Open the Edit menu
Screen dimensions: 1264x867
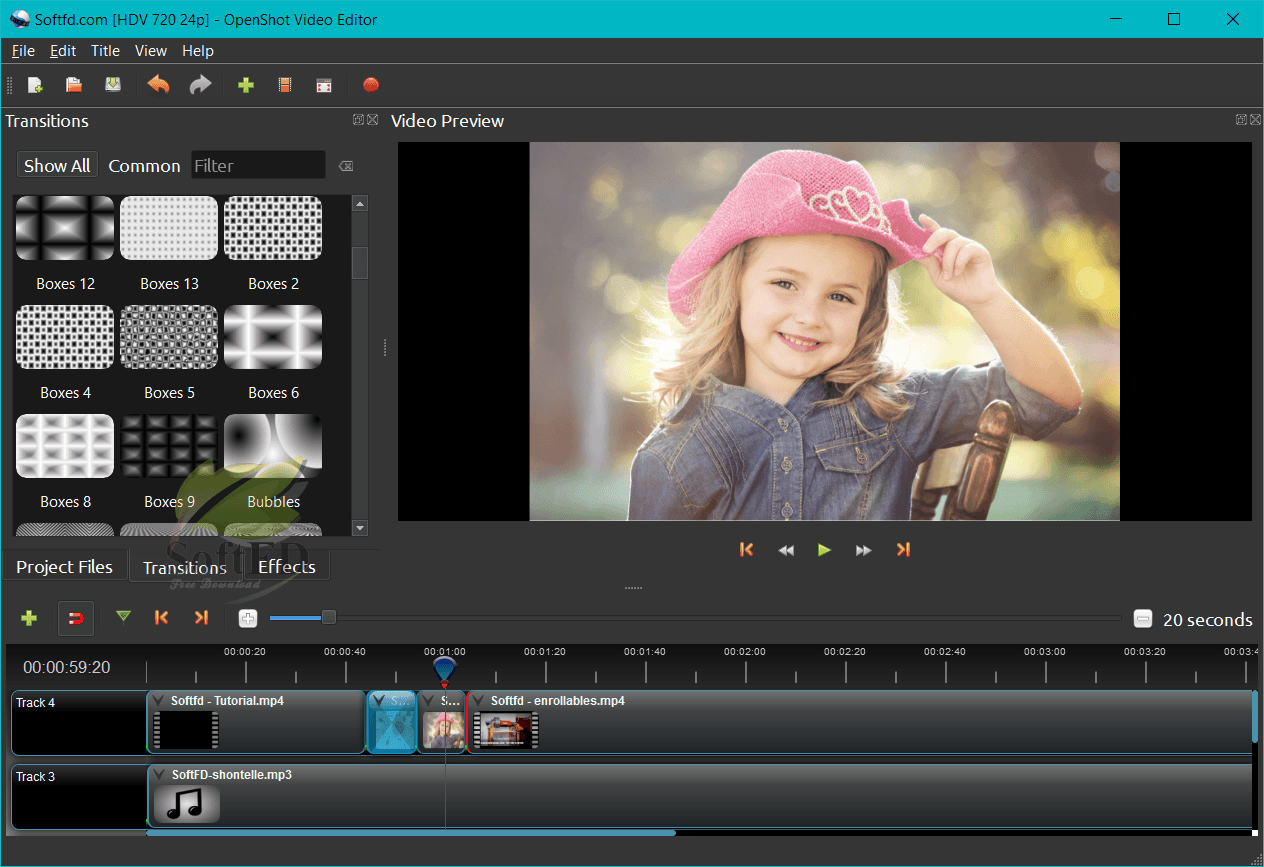click(63, 51)
